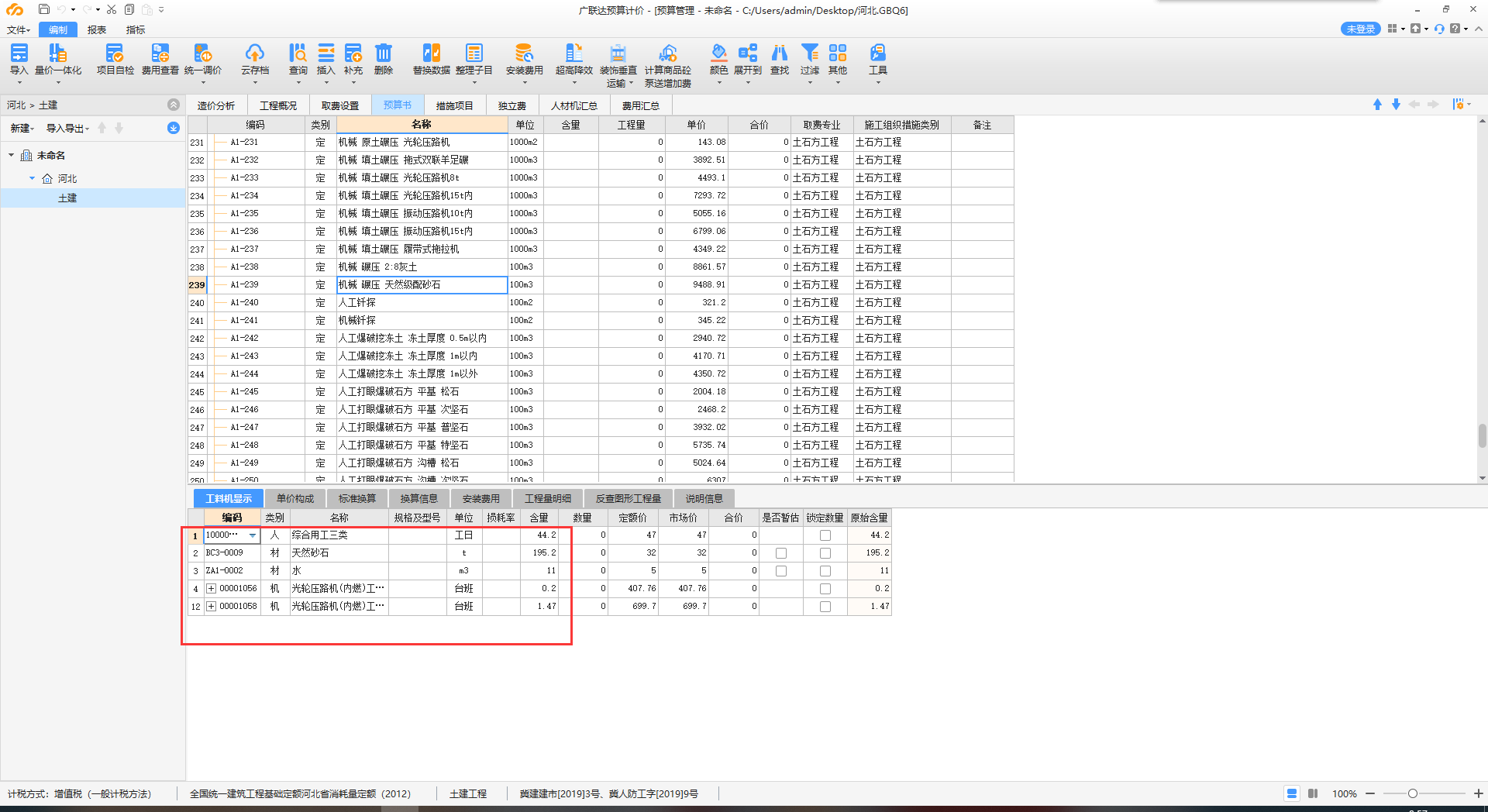Toggle 是否暂估 checkbox for 水 row
The width and height of the screenshot is (1488, 812).
click(781, 571)
